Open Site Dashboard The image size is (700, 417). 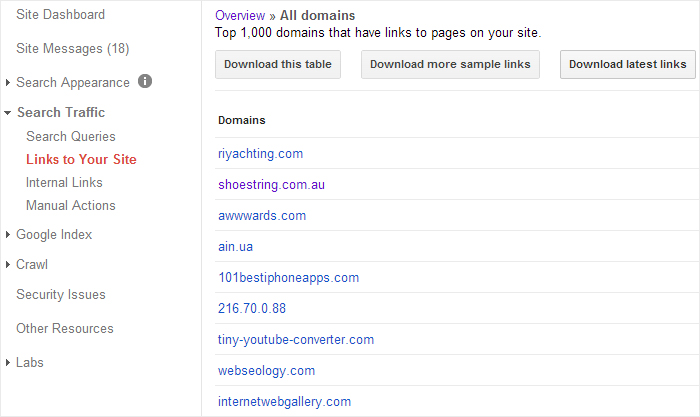(x=60, y=15)
